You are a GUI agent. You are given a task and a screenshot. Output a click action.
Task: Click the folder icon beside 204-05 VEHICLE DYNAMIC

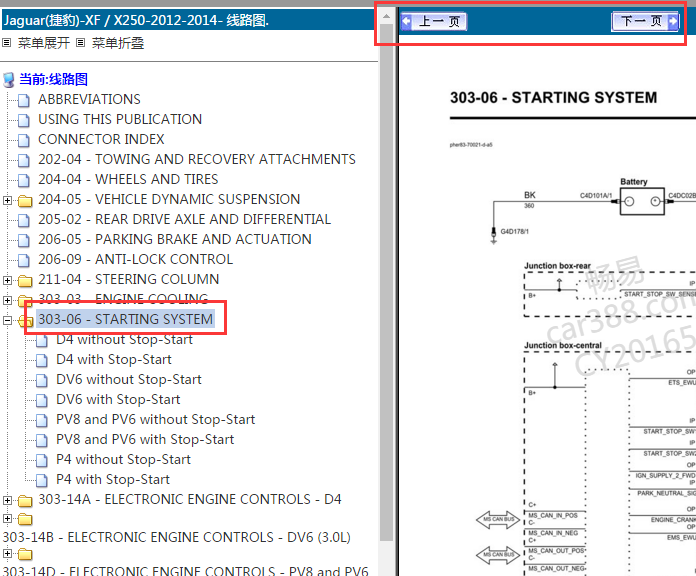click(25, 201)
